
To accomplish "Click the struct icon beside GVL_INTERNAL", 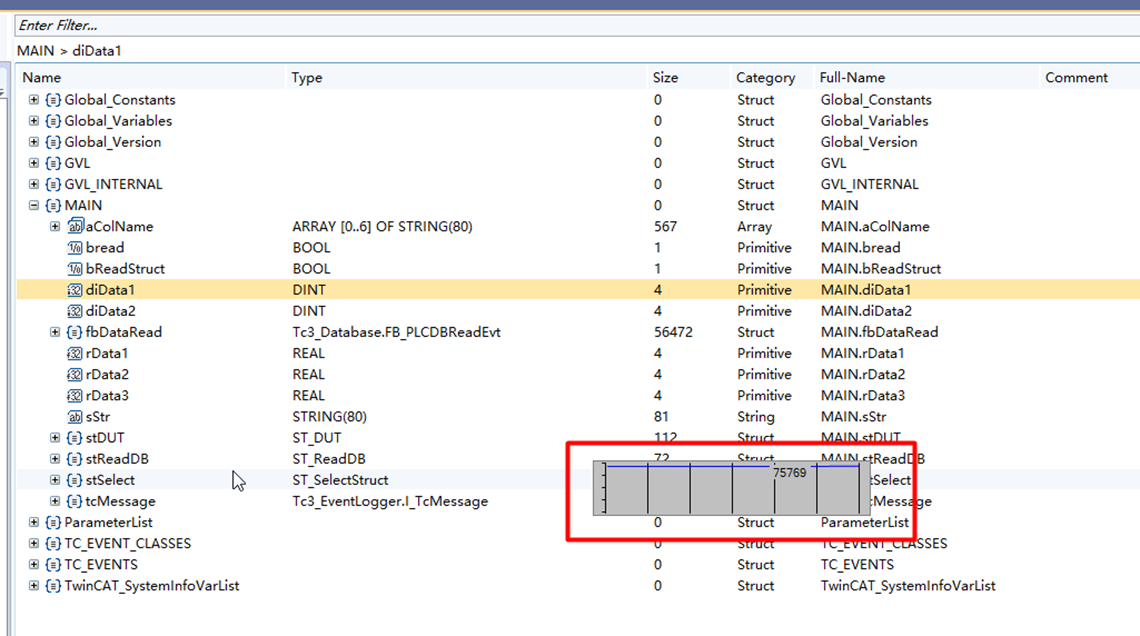I will point(53,184).
